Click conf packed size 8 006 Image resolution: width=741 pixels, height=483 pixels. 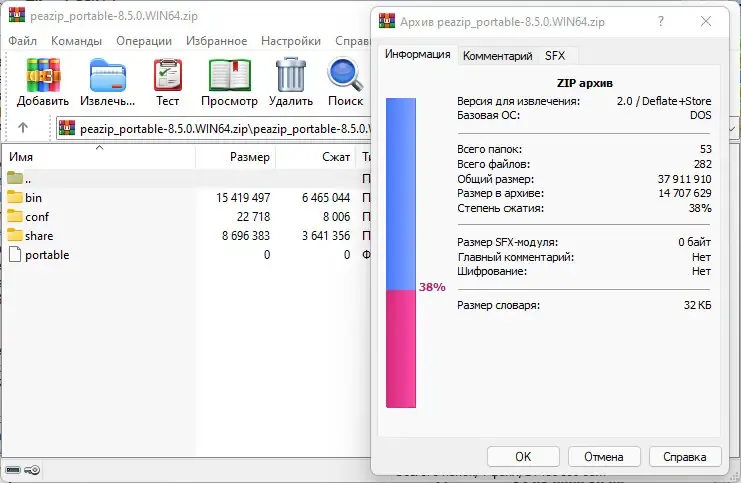[336, 216]
